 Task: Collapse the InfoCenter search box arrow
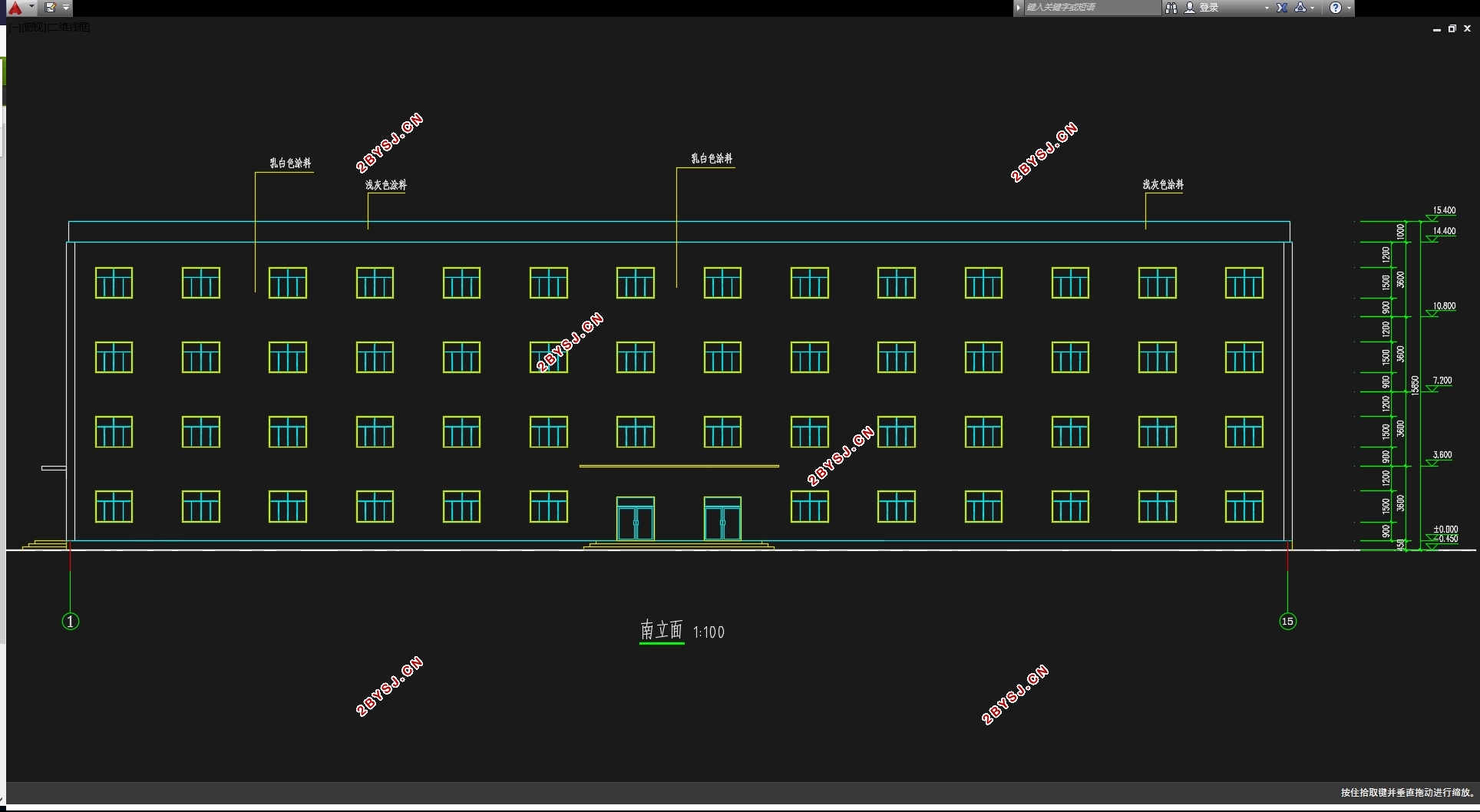[x=1019, y=8]
